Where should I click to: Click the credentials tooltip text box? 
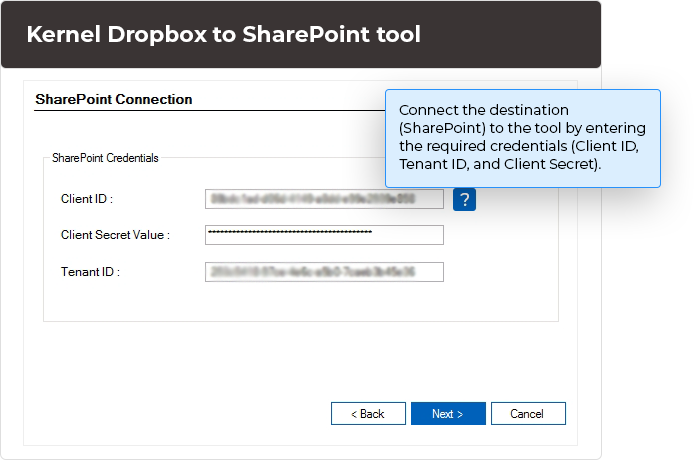coord(523,138)
